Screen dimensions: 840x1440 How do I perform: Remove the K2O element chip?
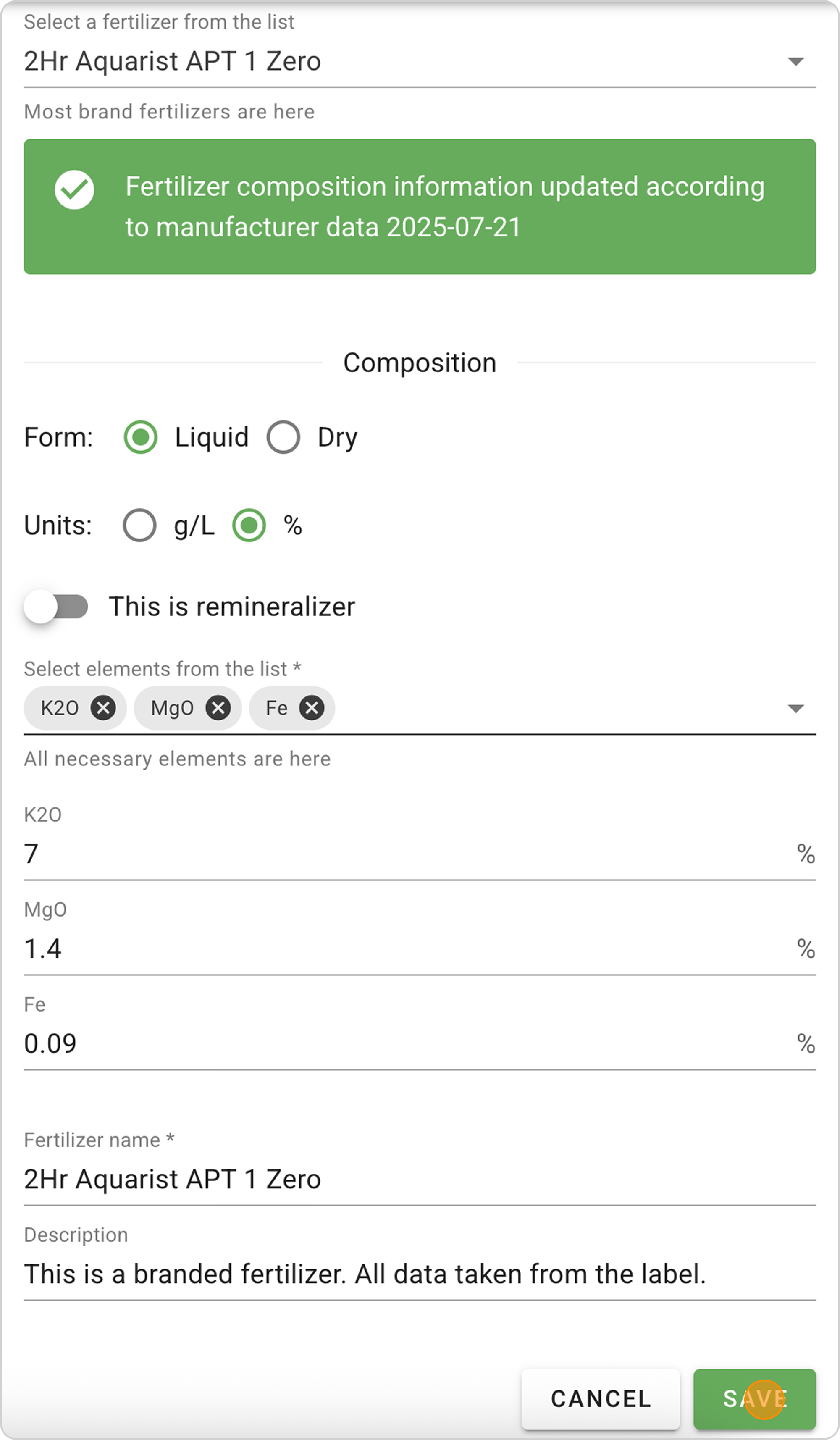[x=103, y=708]
